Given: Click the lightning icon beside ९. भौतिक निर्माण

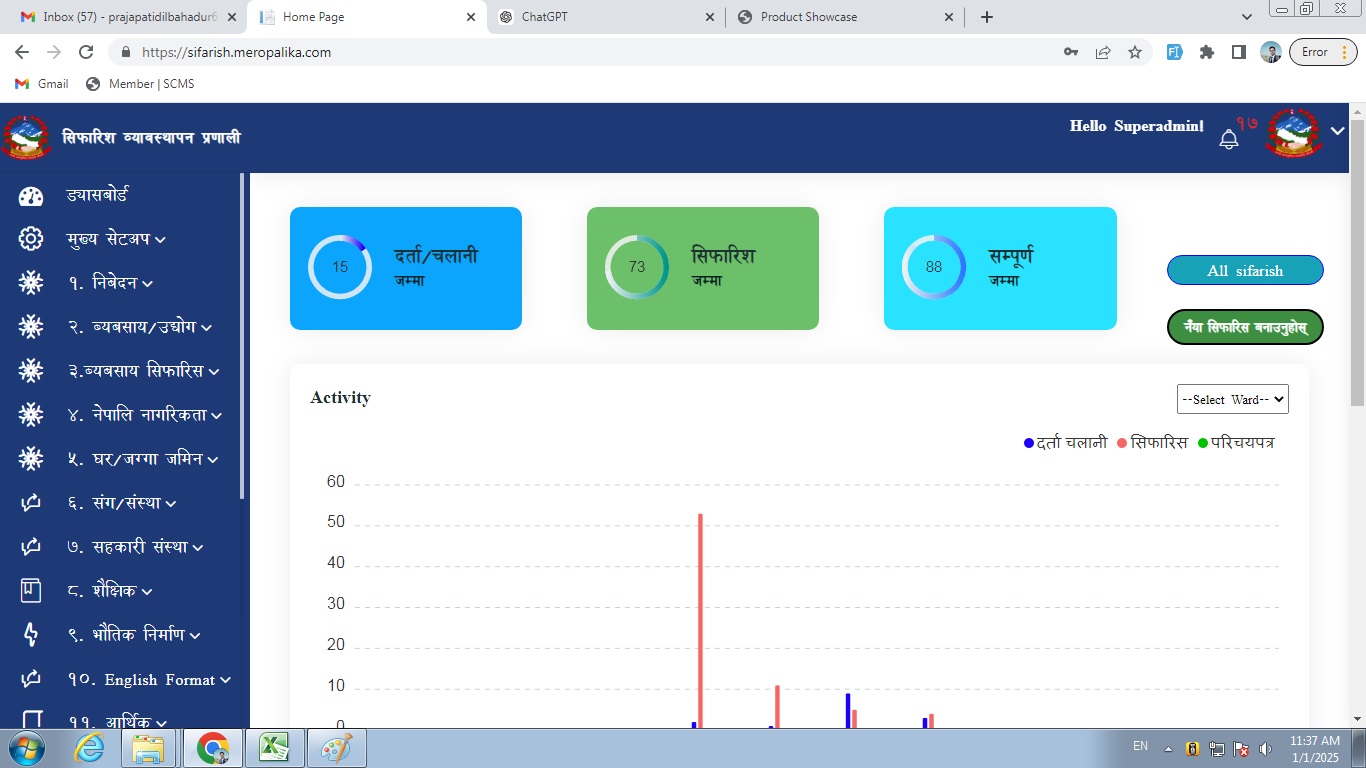Looking at the screenshot, I should point(31,635).
